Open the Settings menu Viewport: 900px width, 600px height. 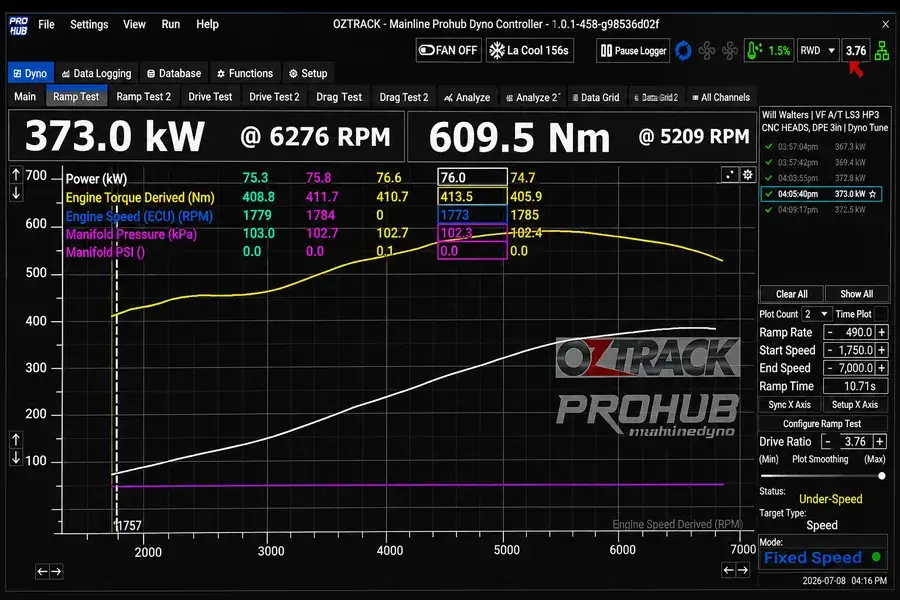tap(89, 24)
